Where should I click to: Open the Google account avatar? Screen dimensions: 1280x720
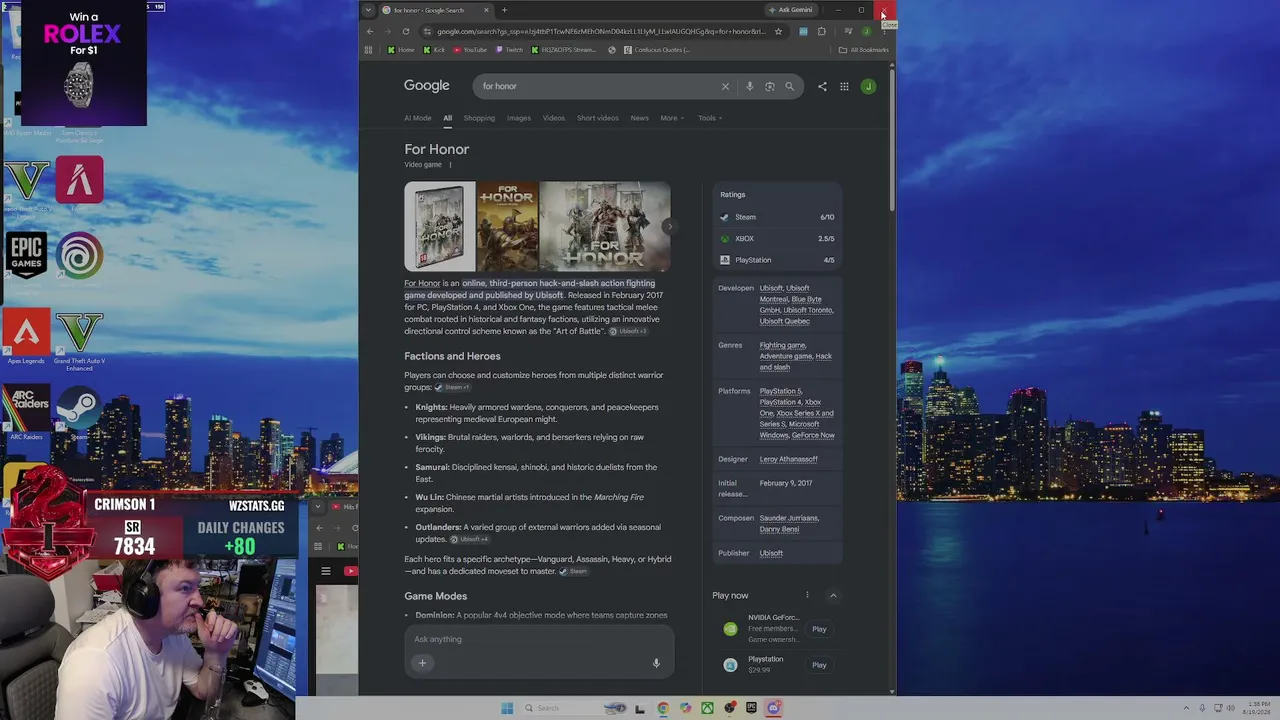[868, 86]
